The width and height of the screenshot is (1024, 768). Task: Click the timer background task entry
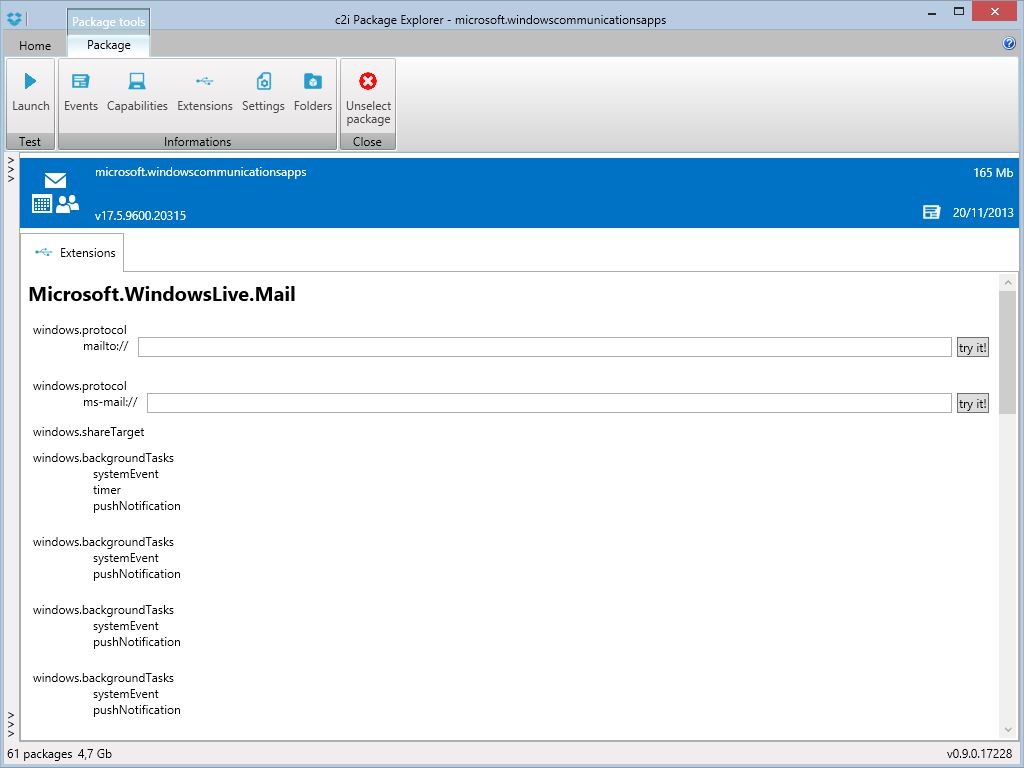(106, 490)
